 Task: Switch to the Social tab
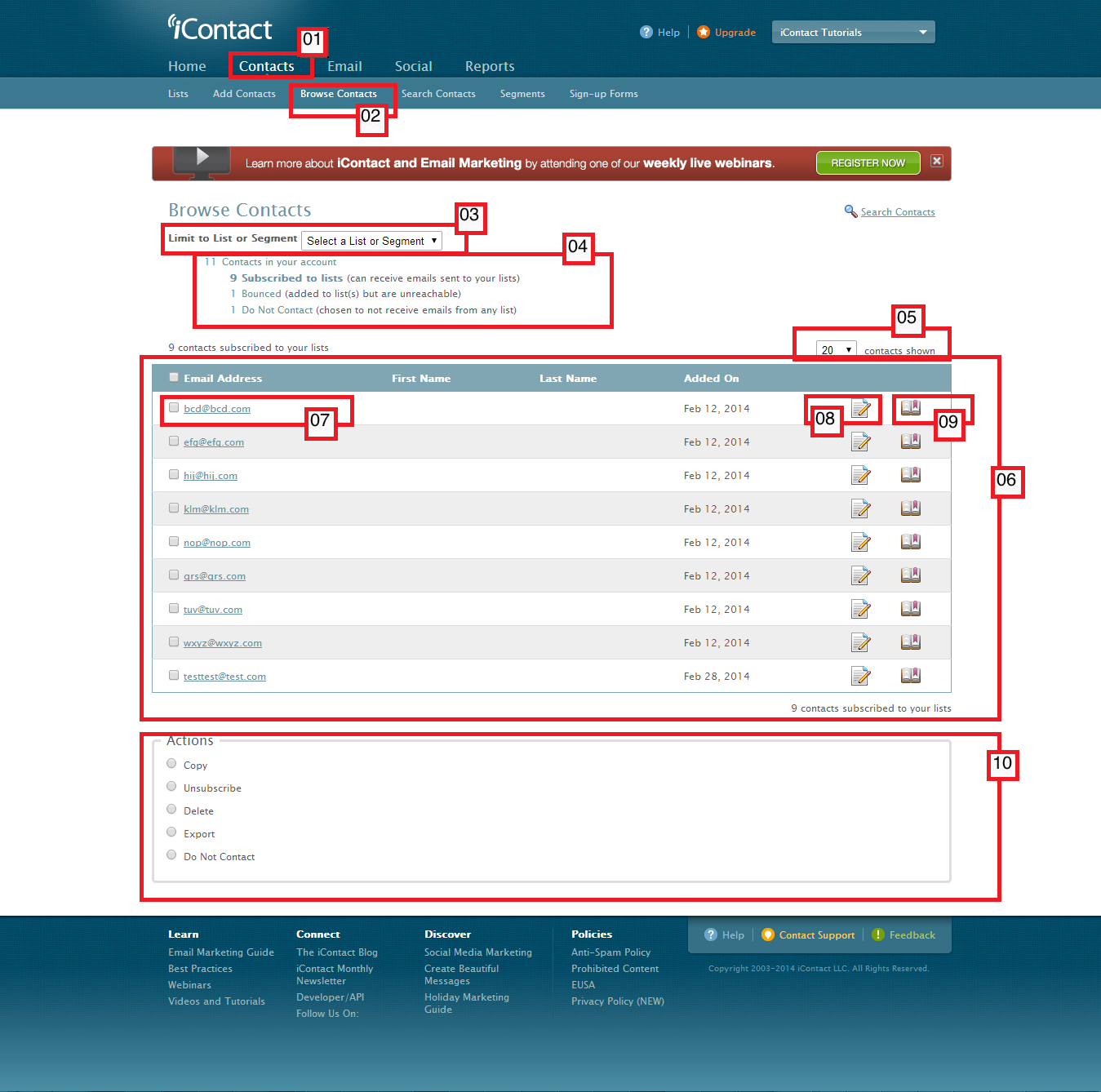tap(413, 66)
